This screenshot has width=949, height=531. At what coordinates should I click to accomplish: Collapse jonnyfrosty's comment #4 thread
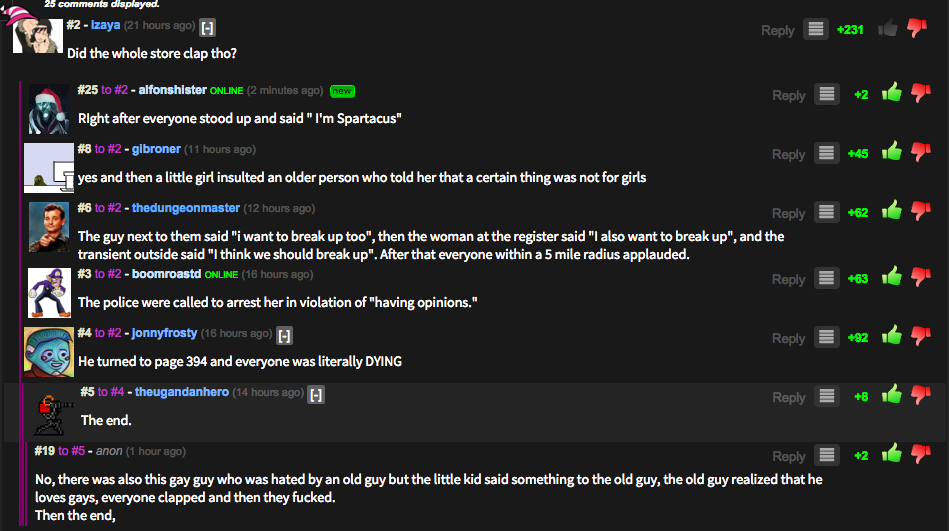(x=284, y=334)
